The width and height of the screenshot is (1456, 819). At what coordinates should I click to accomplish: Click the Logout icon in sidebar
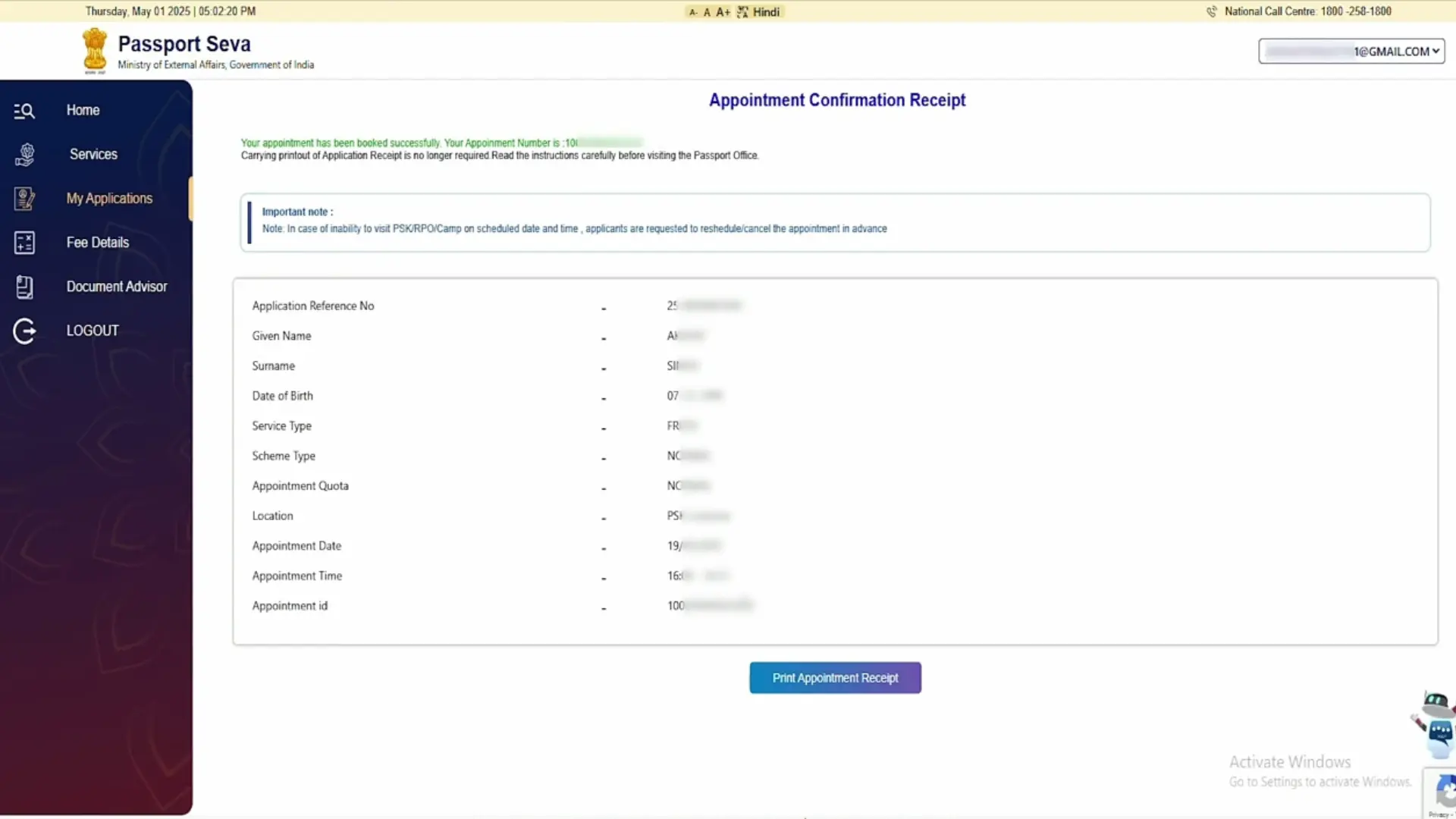click(24, 331)
